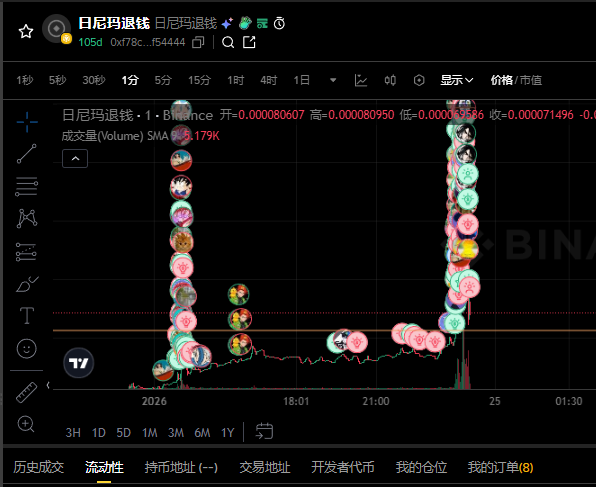Open the 我的仓位 tab
The image size is (596, 487).
click(421, 467)
